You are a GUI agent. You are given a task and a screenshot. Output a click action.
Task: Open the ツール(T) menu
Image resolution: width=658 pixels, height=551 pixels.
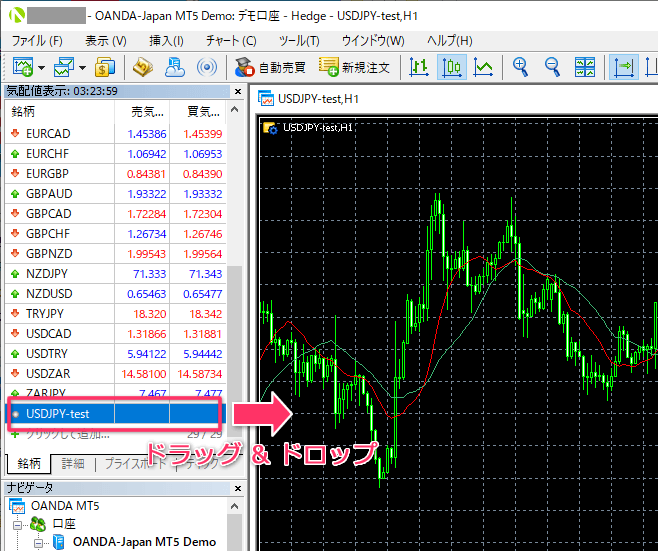pyautogui.click(x=299, y=41)
